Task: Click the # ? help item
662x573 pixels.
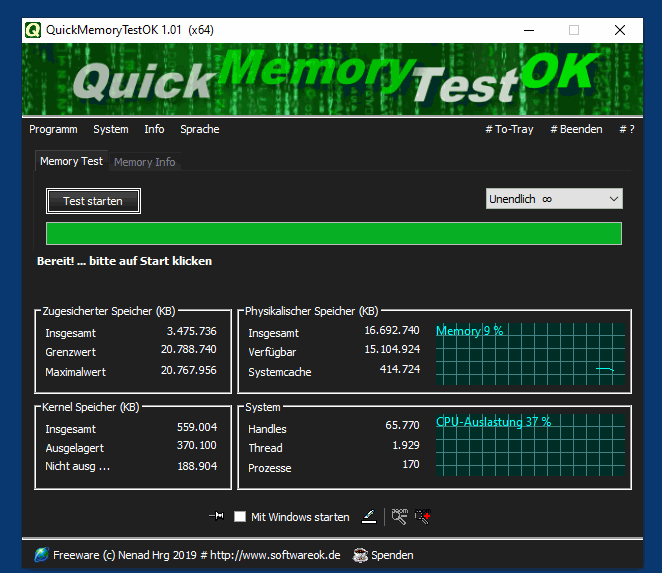Action: coord(627,129)
